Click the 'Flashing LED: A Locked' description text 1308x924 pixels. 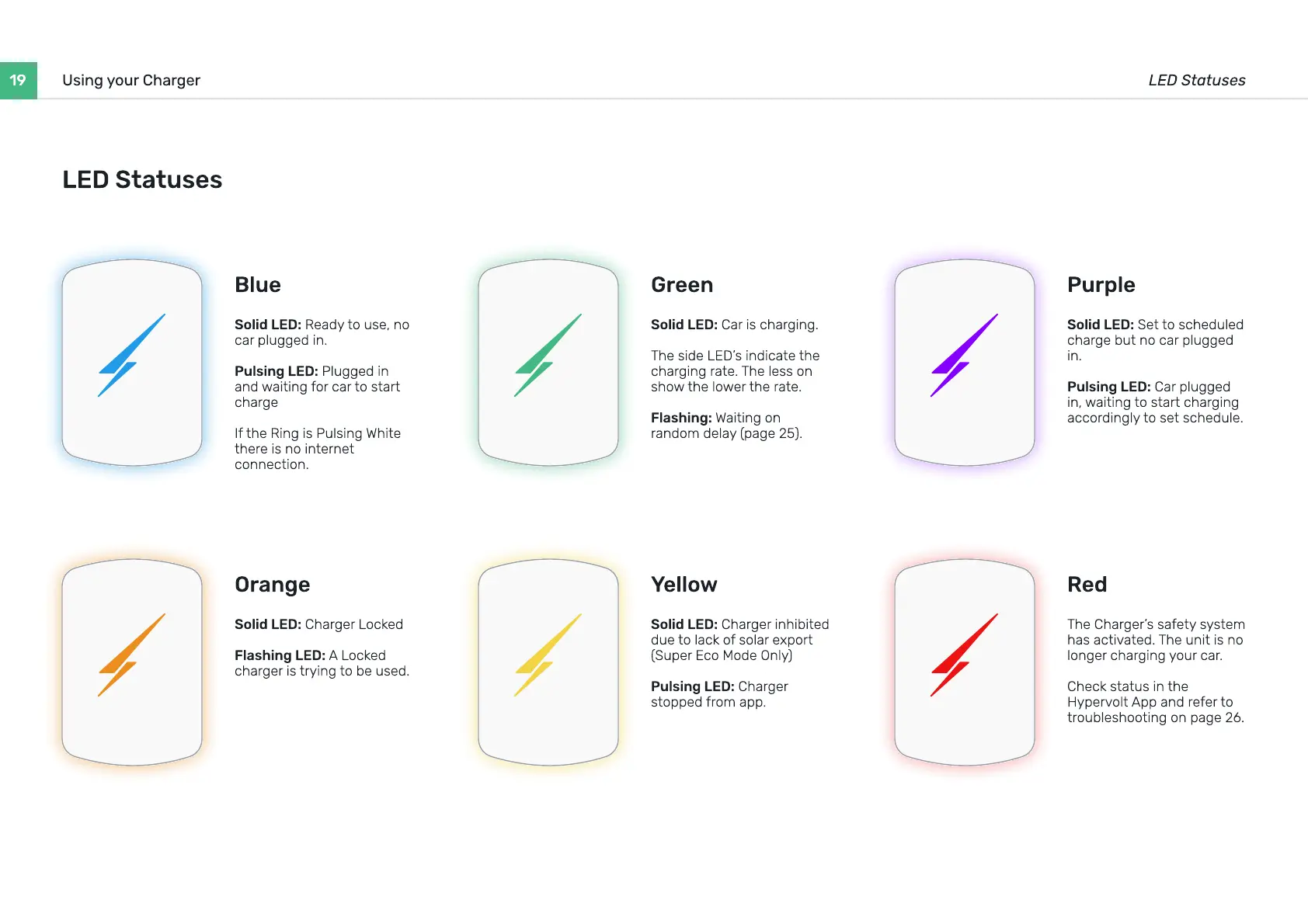coord(310,655)
